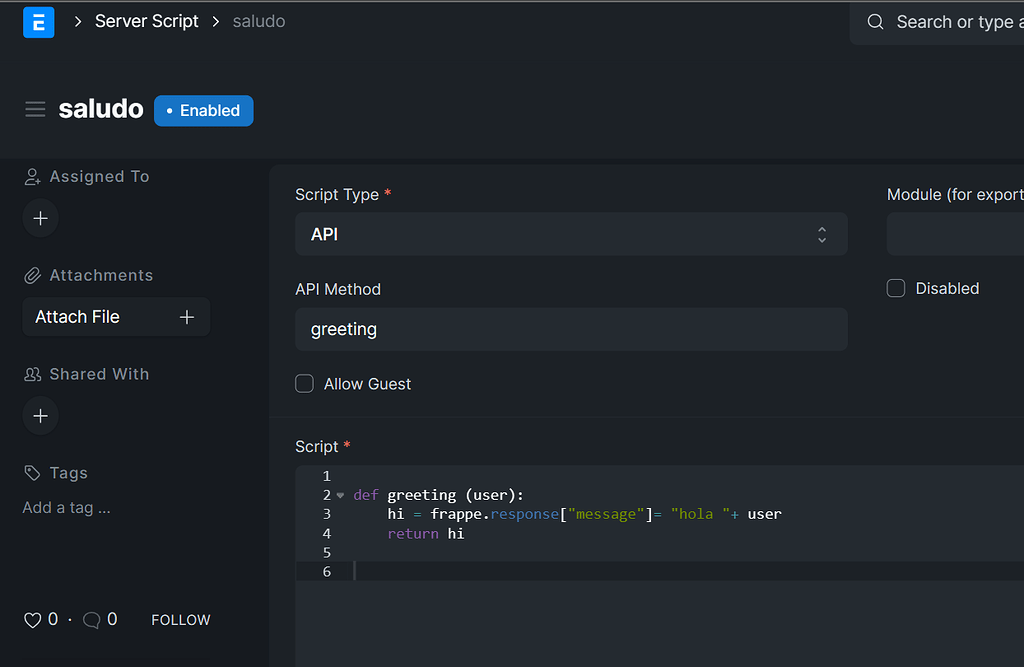Open comments via the speech bubble icon
The height and width of the screenshot is (667, 1024).
[91, 619]
